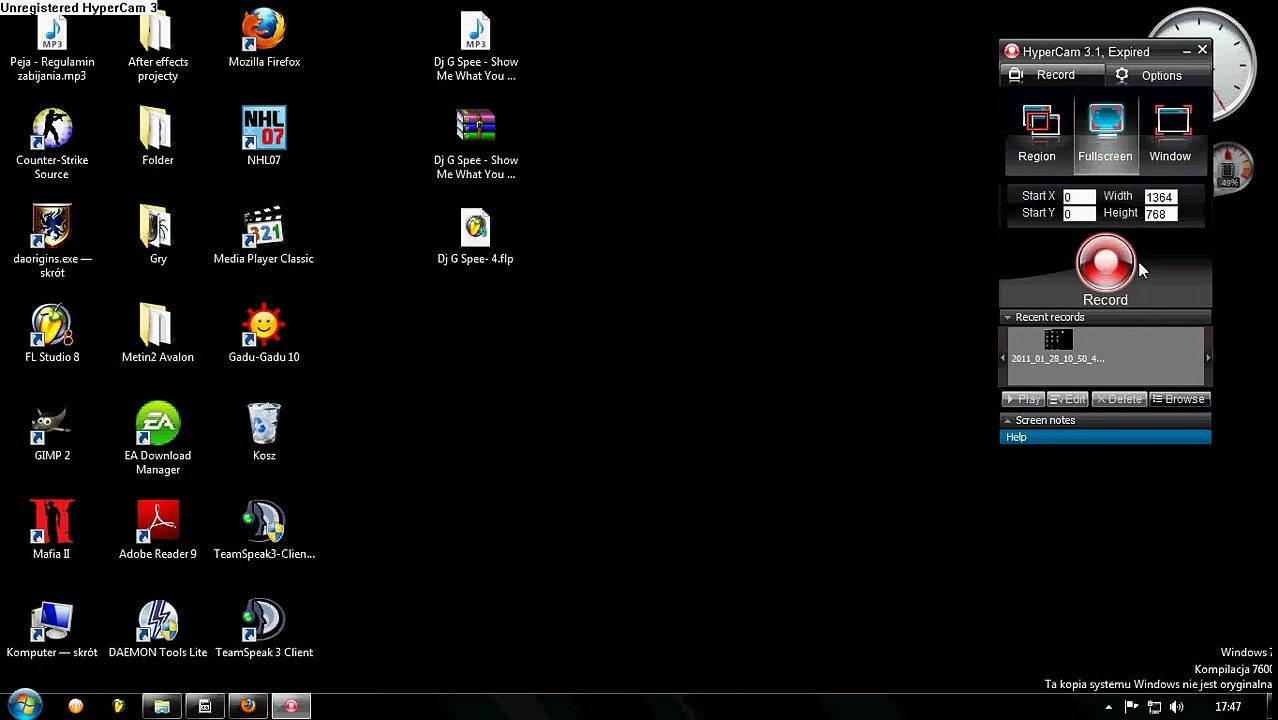Click the Browse button in HyperCam
Image resolution: width=1278 pixels, height=720 pixels.
(x=1179, y=399)
